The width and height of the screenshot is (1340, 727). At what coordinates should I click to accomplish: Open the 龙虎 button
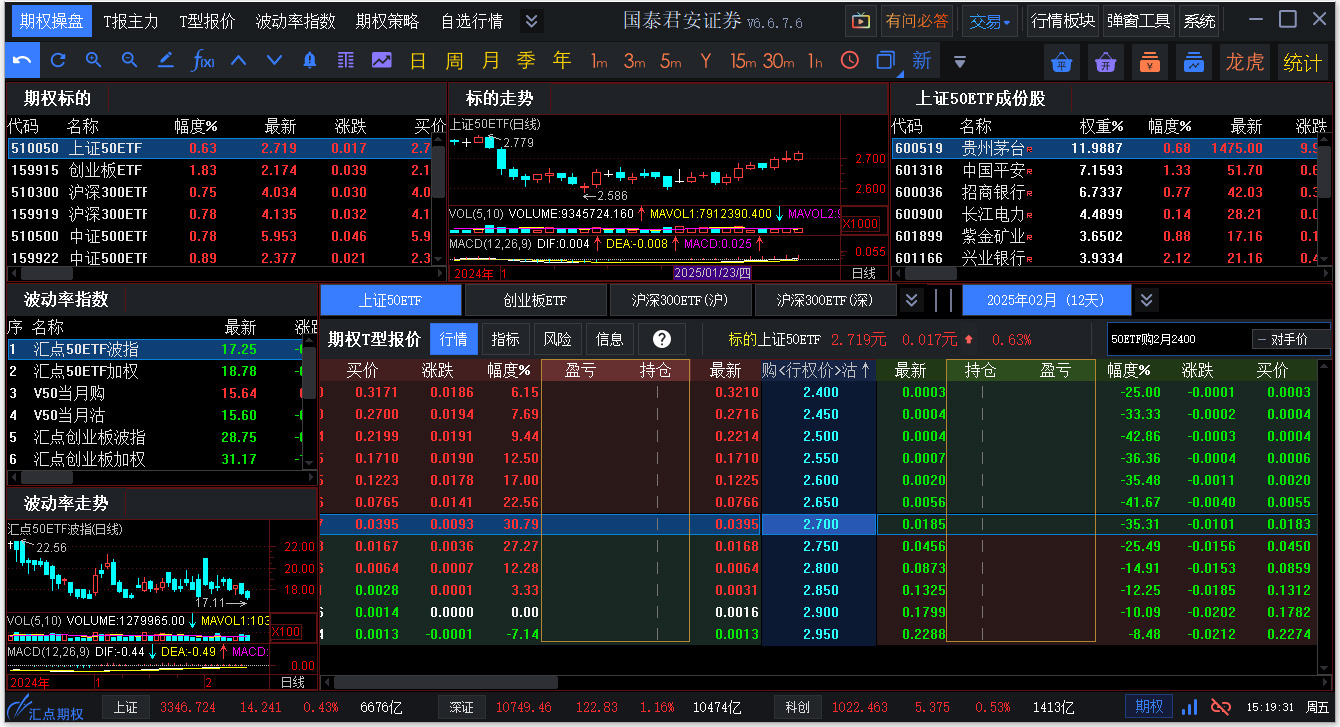[1245, 62]
